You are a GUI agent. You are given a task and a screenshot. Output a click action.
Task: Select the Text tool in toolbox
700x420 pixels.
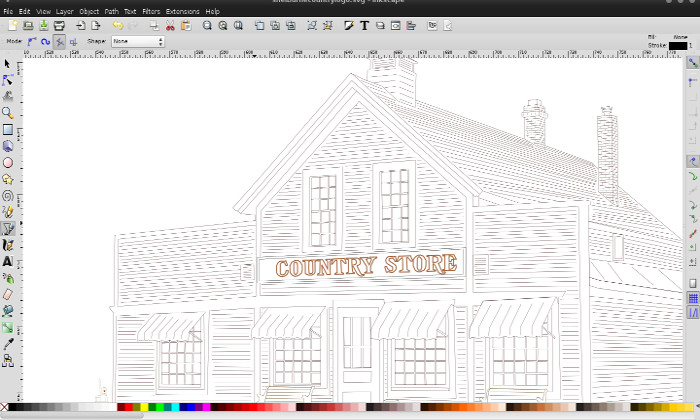7,262
